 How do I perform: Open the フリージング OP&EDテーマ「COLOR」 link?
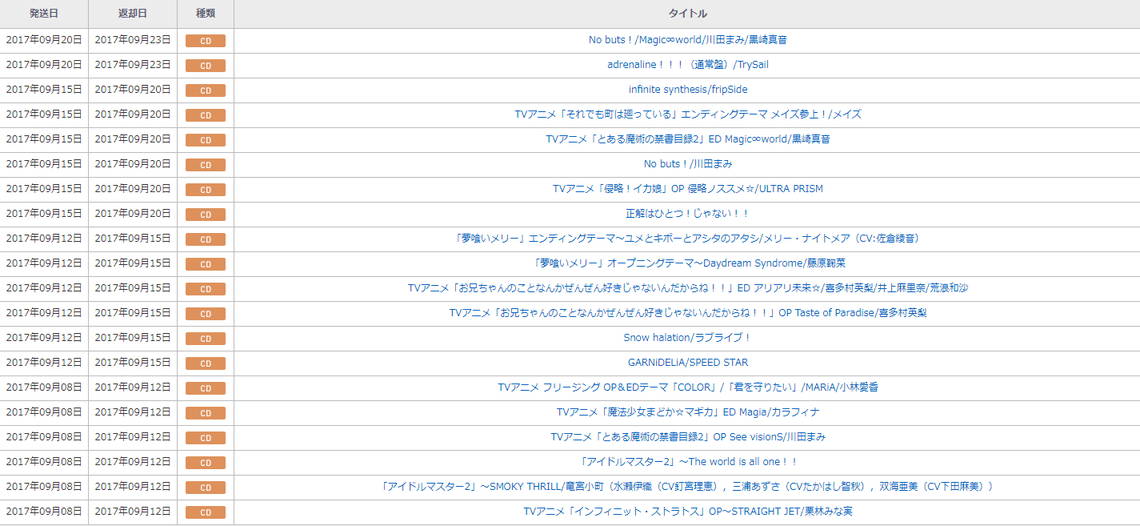[687, 387]
